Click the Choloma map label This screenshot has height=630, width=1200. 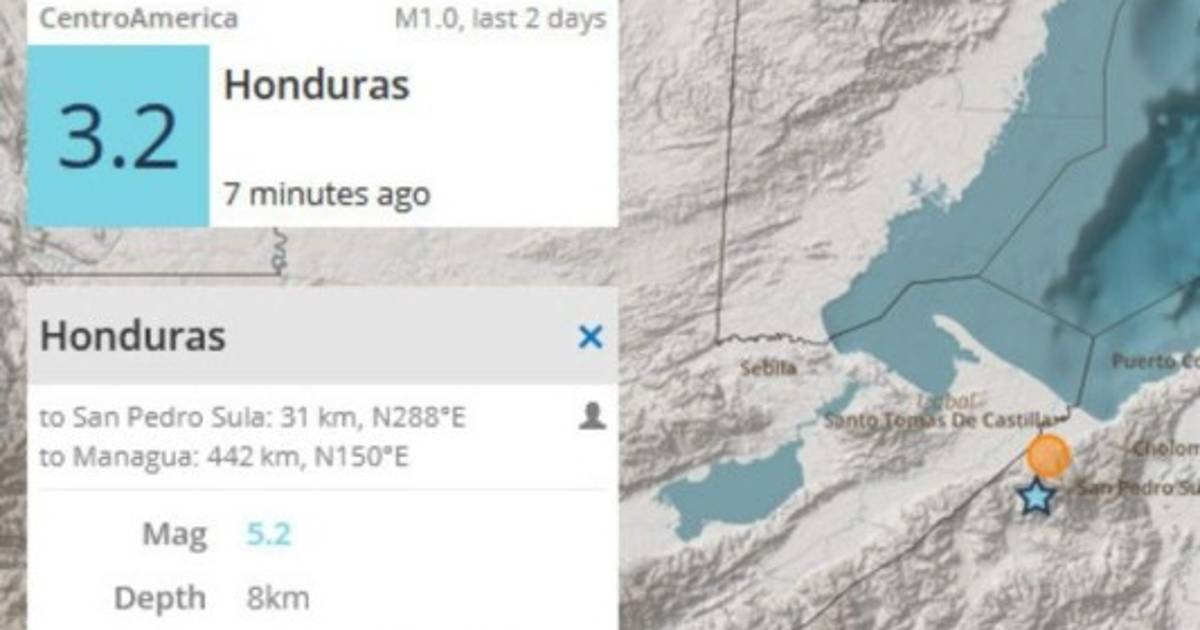coord(1166,449)
